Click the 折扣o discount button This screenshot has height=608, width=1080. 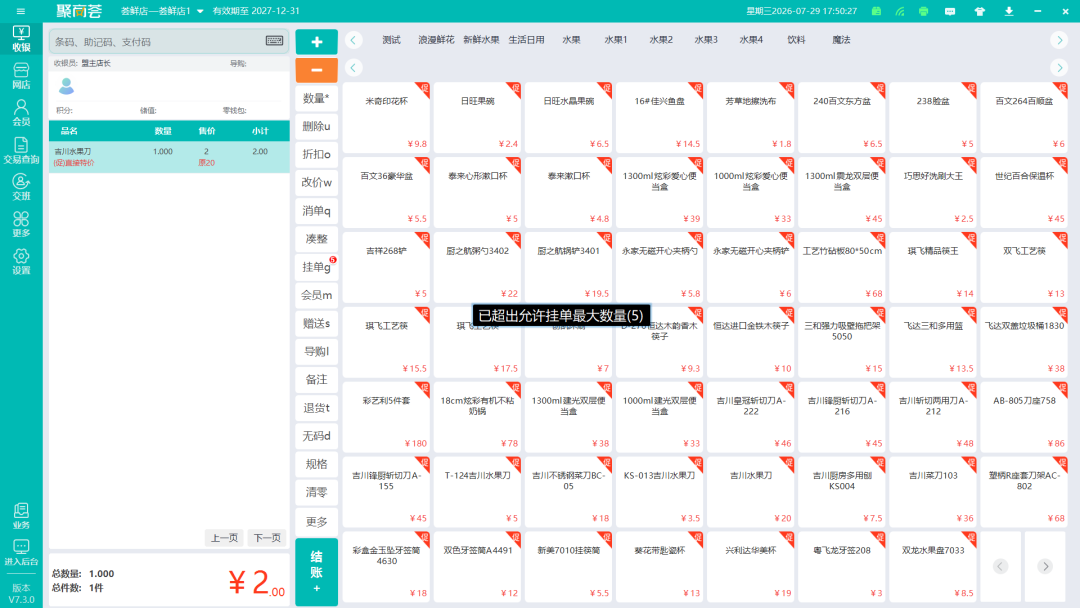(x=317, y=154)
